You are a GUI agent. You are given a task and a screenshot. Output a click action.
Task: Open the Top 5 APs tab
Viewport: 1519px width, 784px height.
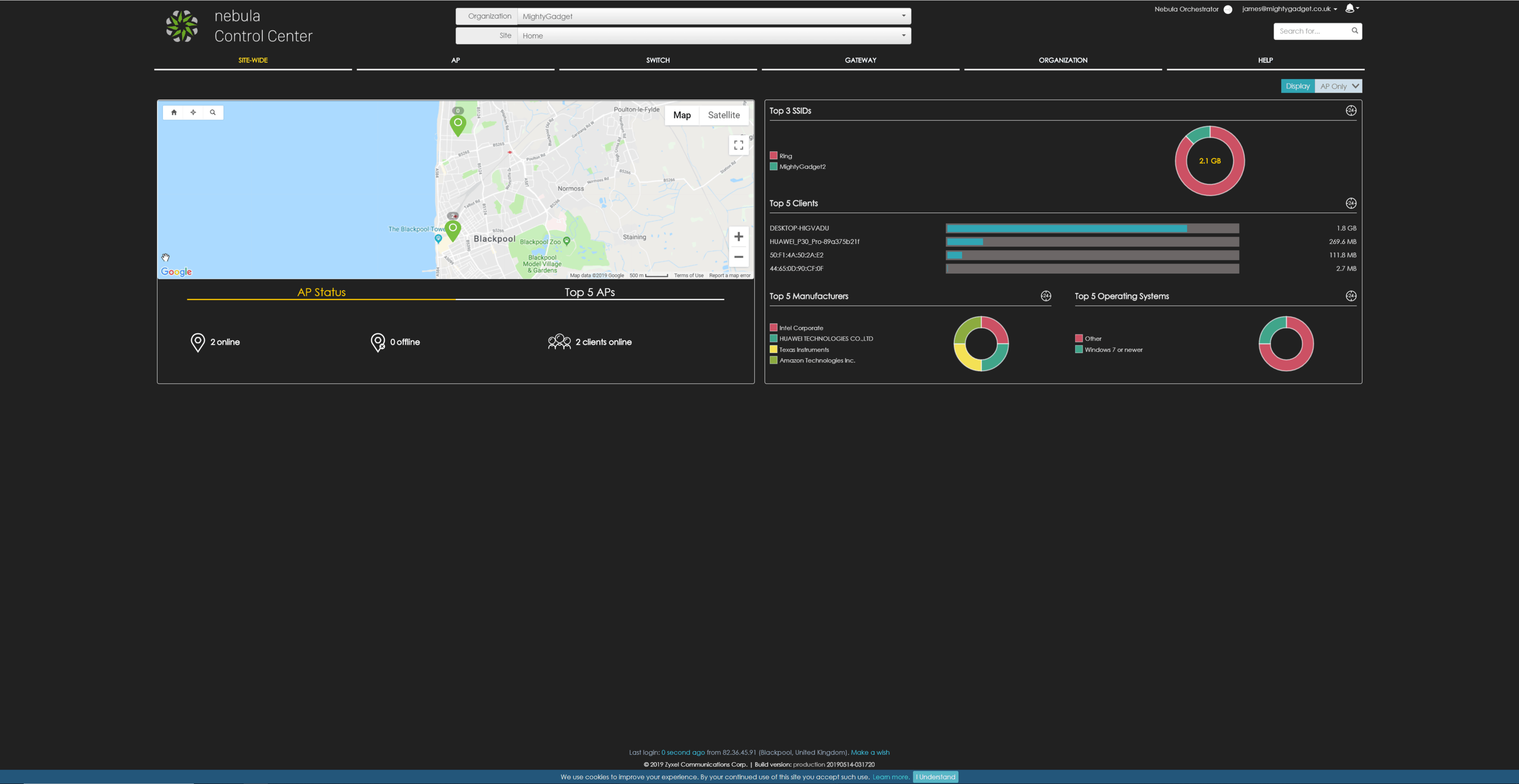point(590,293)
